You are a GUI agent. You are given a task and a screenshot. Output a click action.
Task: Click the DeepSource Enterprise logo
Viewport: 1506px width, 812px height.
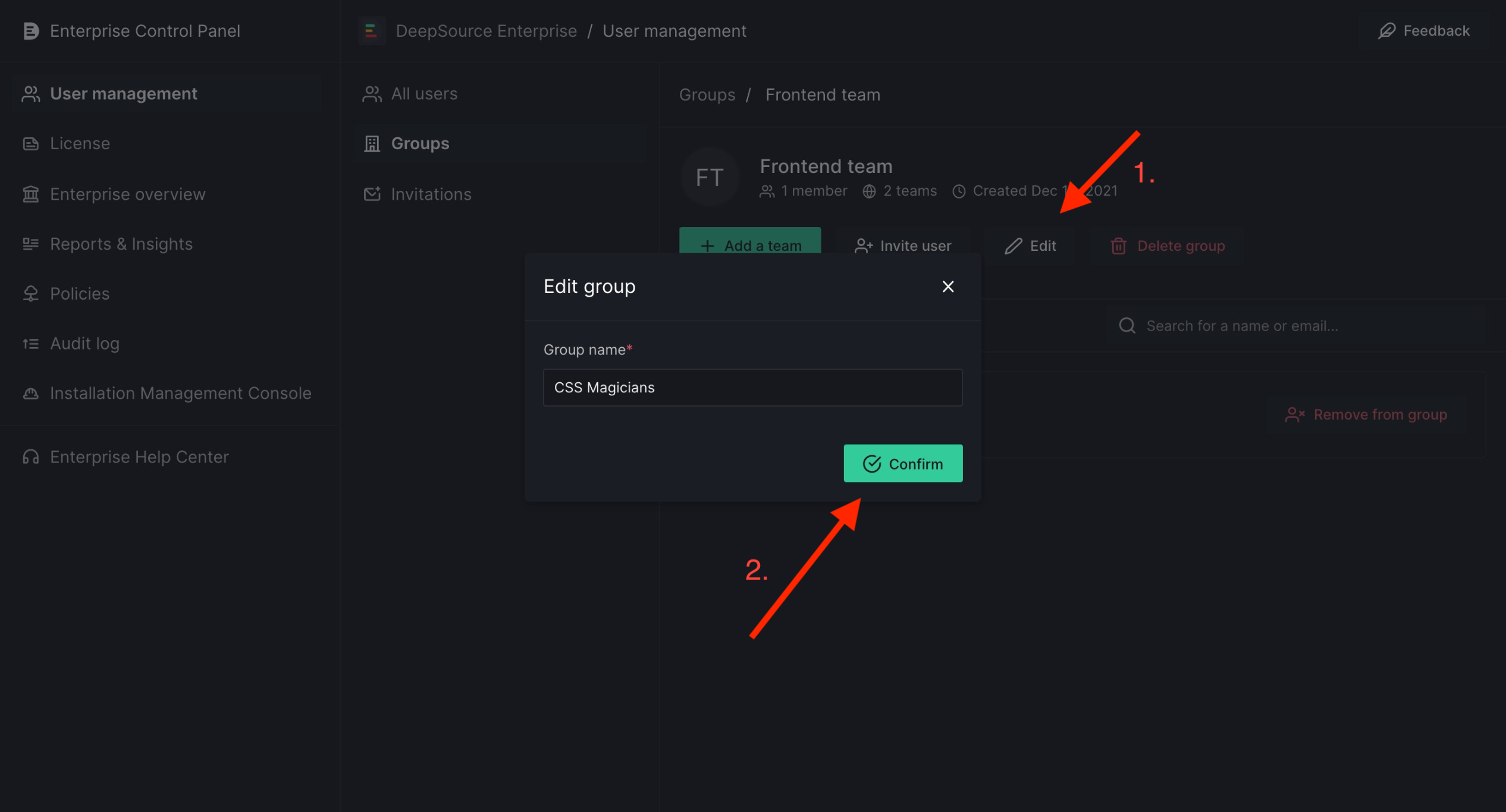click(x=372, y=30)
